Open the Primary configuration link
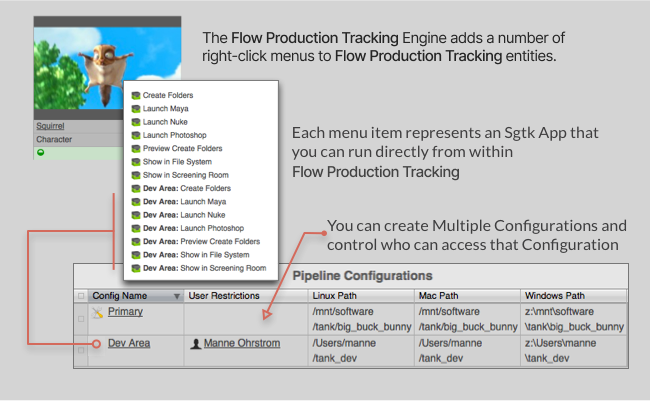The image size is (650, 401). pos(124,312)
